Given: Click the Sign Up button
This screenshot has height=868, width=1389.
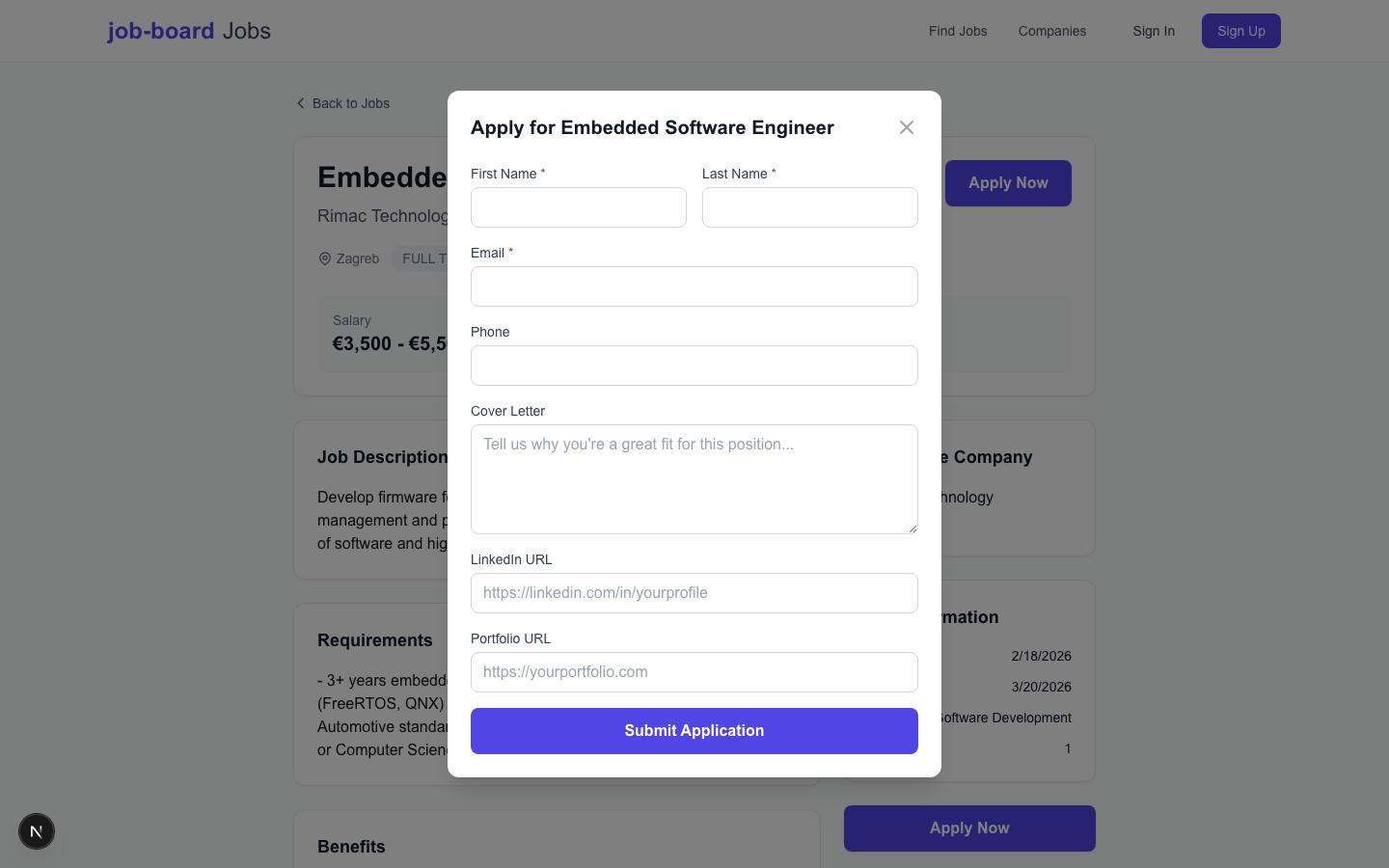Looking at the screenshot, I should point(1240,30).
